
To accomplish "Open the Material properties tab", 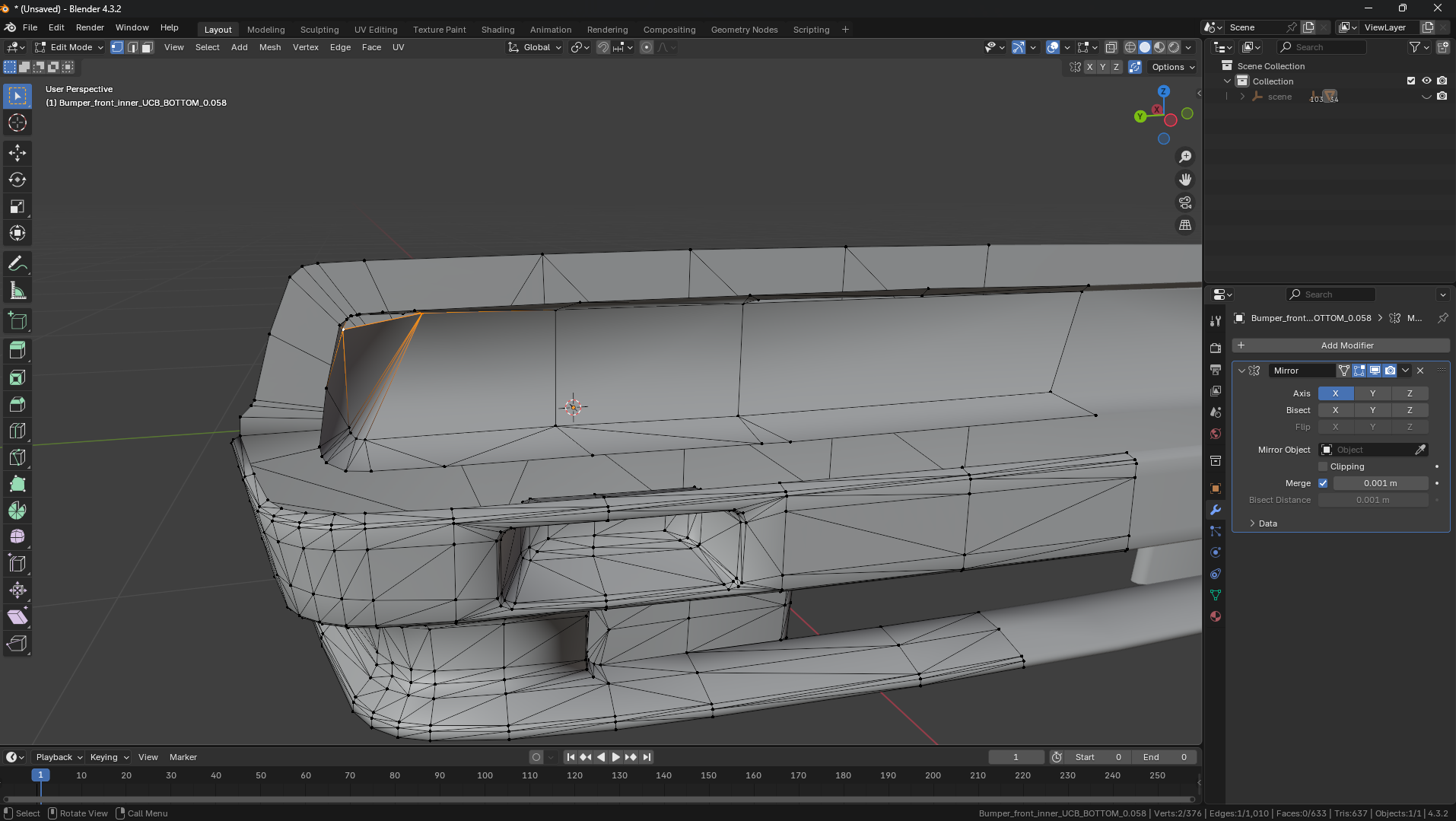I will 1216,616.
